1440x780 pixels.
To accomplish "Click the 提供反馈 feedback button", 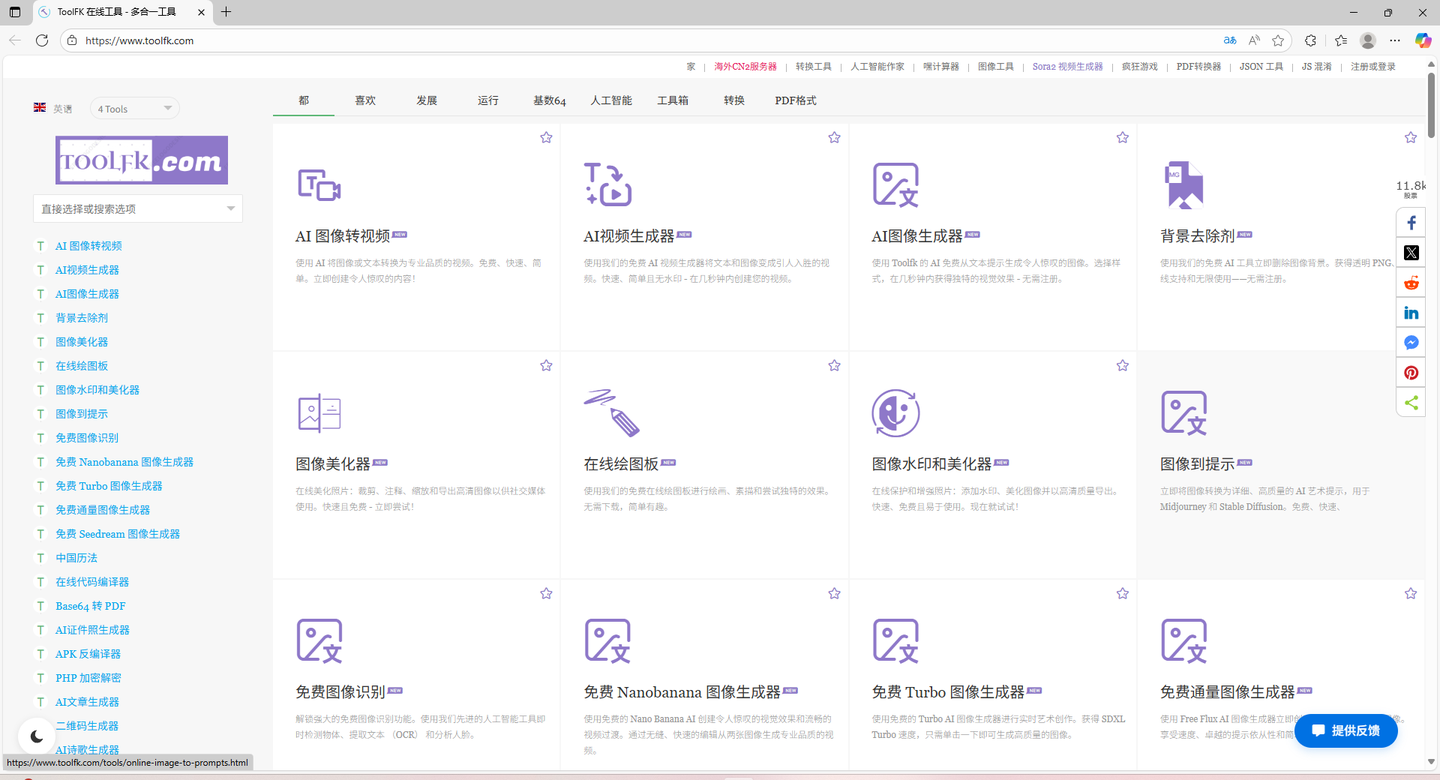I will click(x=1346, y=731).
